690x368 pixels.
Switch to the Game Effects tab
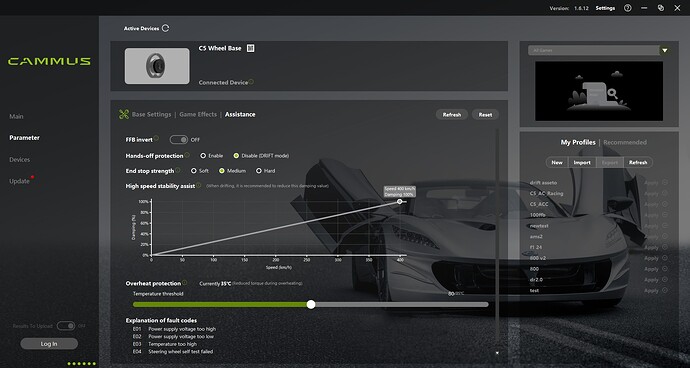pyautogui.click(x=198, y=114)
